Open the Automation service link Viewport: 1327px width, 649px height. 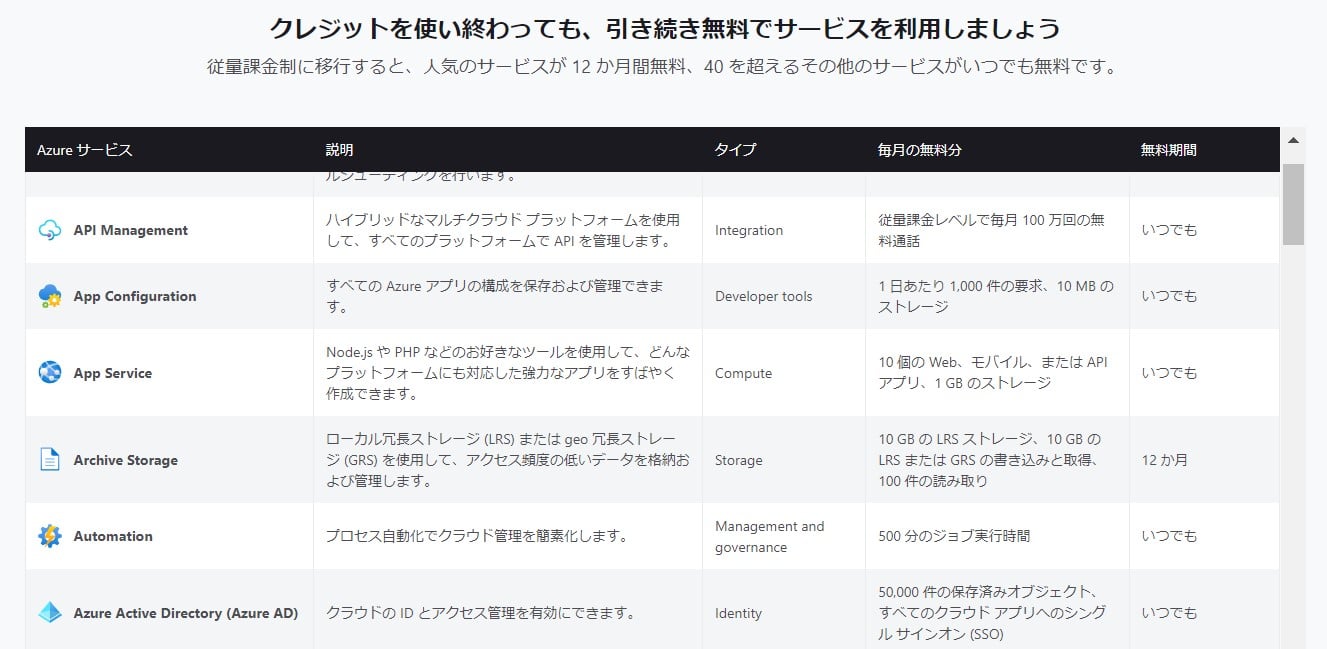[x=113, y=536]
